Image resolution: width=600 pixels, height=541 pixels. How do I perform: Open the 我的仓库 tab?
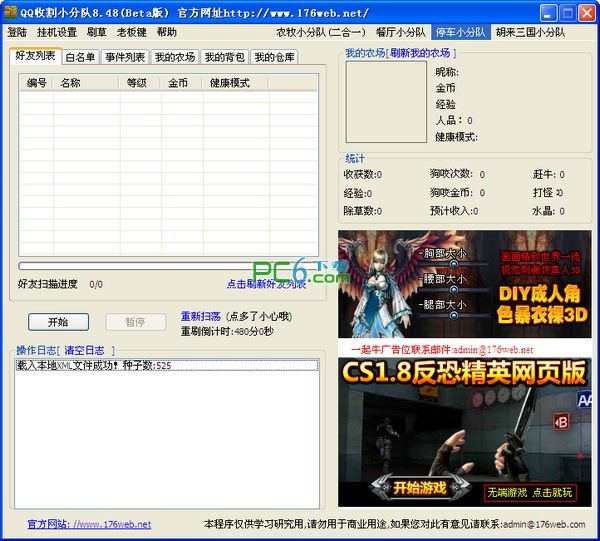(274, 57)
